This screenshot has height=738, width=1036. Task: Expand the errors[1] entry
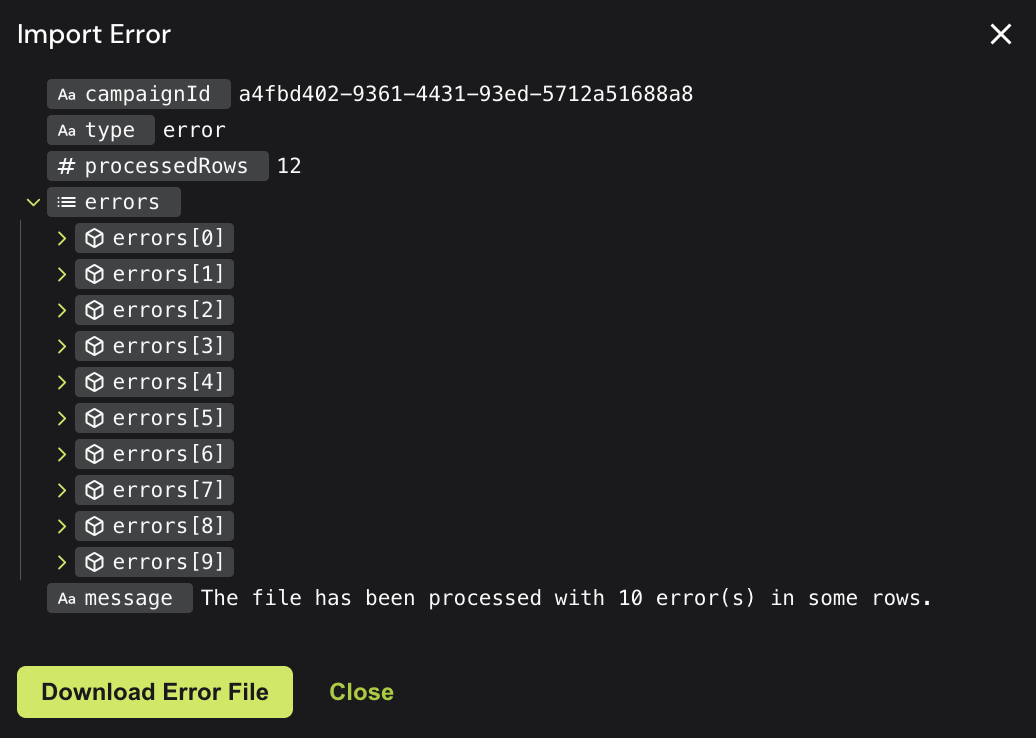tap(62, 274)
